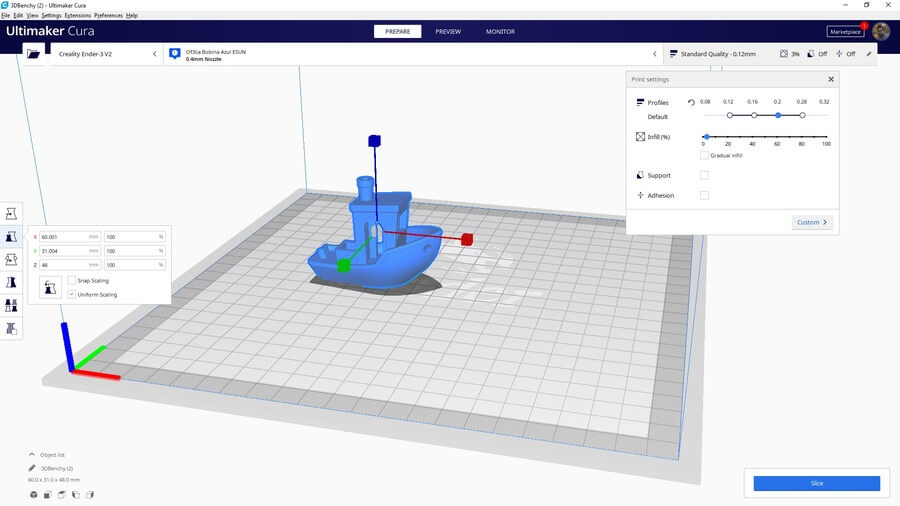Select the Support Blocker tool

(x=11, y=329)
